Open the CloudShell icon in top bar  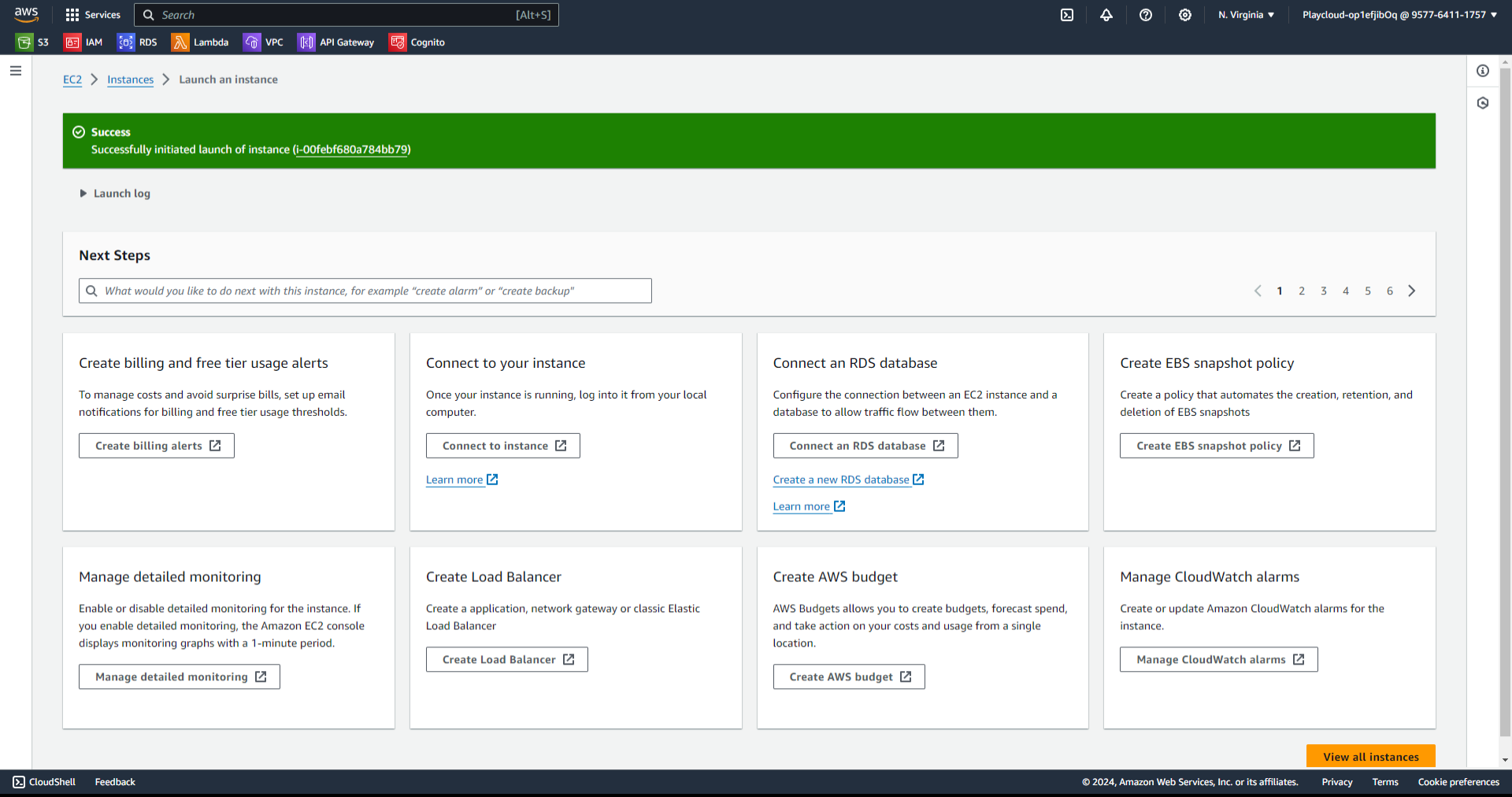click(1067, 15)
